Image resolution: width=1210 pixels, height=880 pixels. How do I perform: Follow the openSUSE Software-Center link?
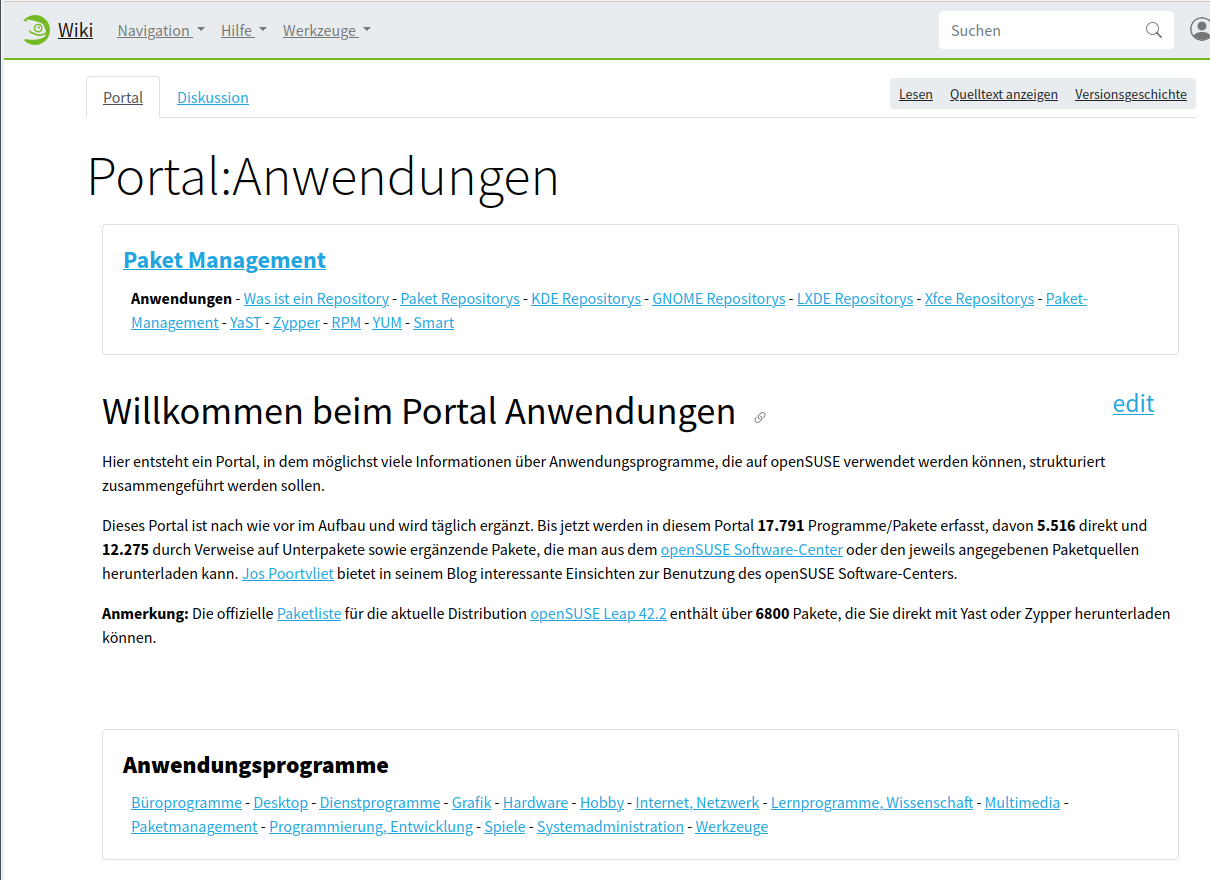(751, 549)
